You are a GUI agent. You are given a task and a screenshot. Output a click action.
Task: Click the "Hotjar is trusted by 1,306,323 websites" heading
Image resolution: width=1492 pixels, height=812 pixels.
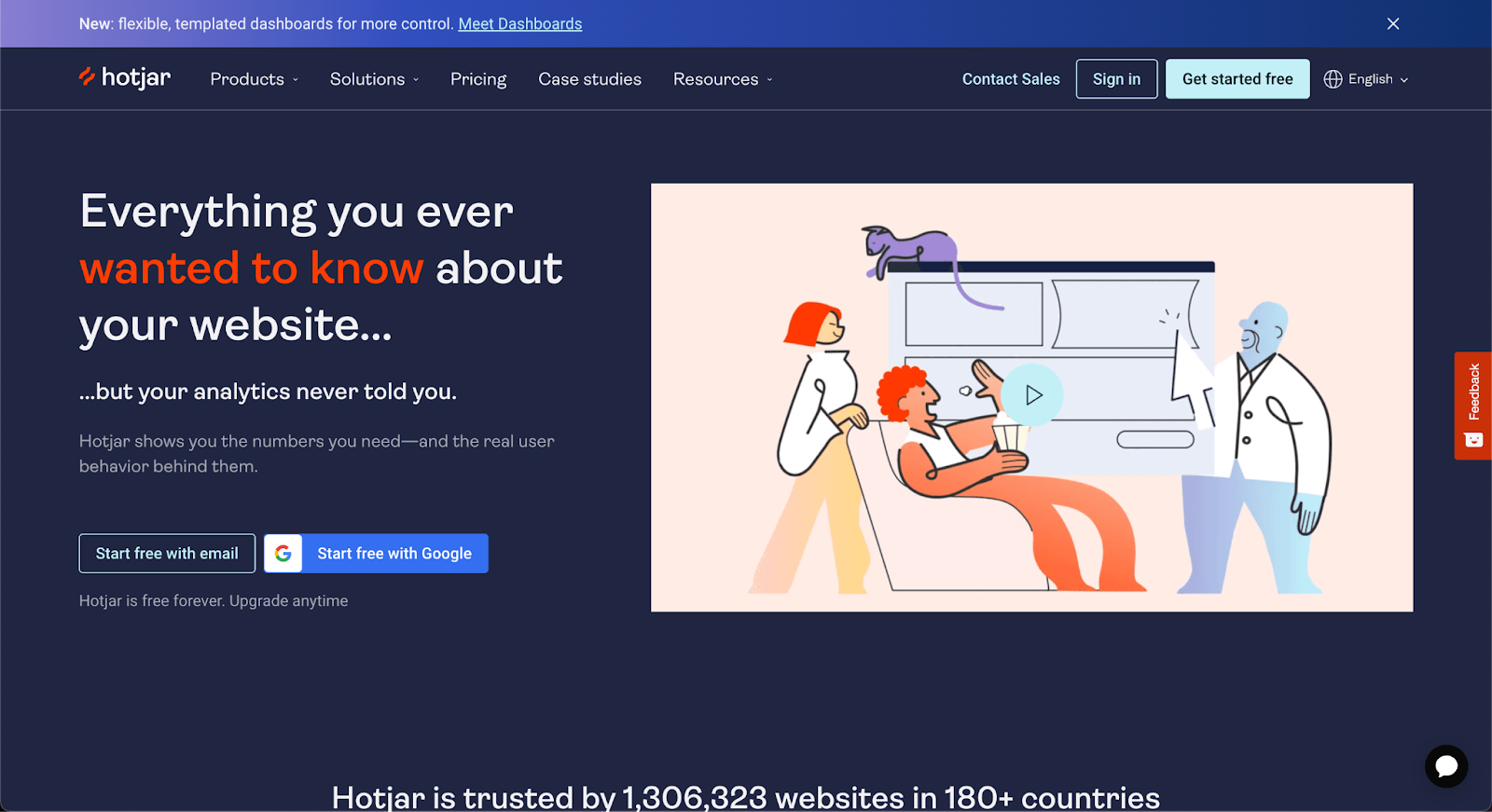tap(746, 797)
